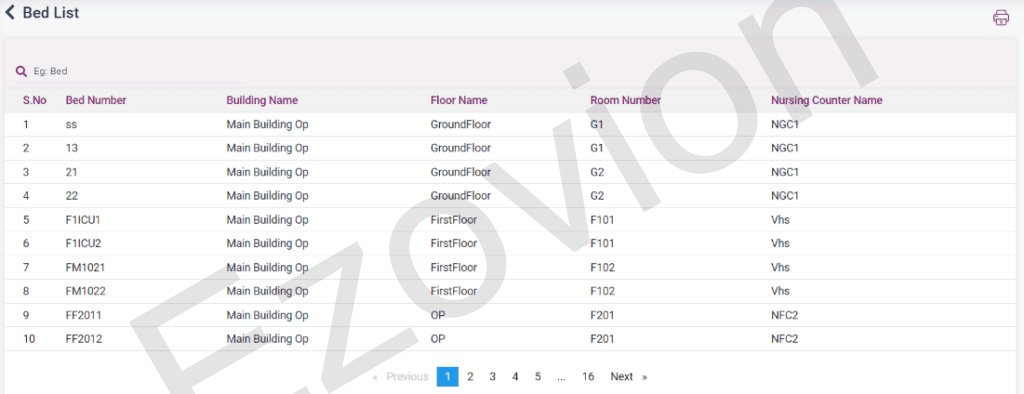Go to page 4 in pagination

click(x=515, y=376)
